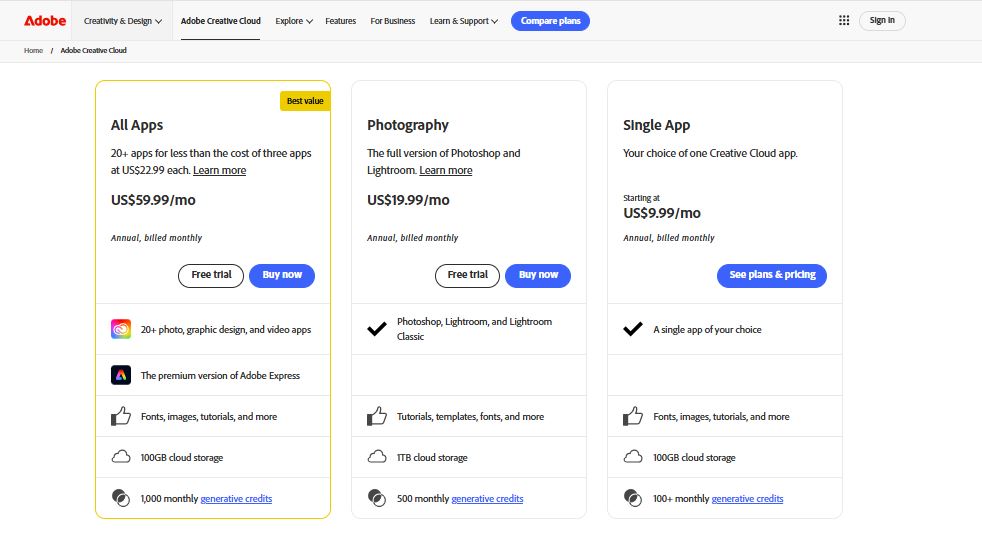
Task: Click 'Tutorials, templates, fonts, and more'
Action: pyautogui.click(x=470, y=417)
